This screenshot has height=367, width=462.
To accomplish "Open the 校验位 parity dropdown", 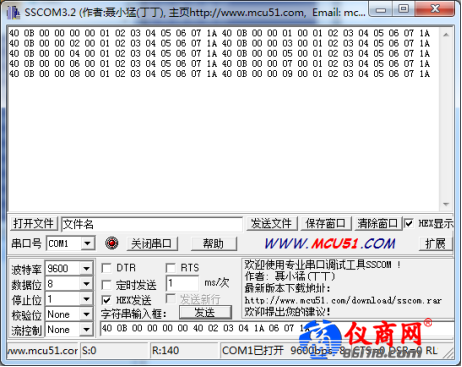I will (x=86, y=314).
